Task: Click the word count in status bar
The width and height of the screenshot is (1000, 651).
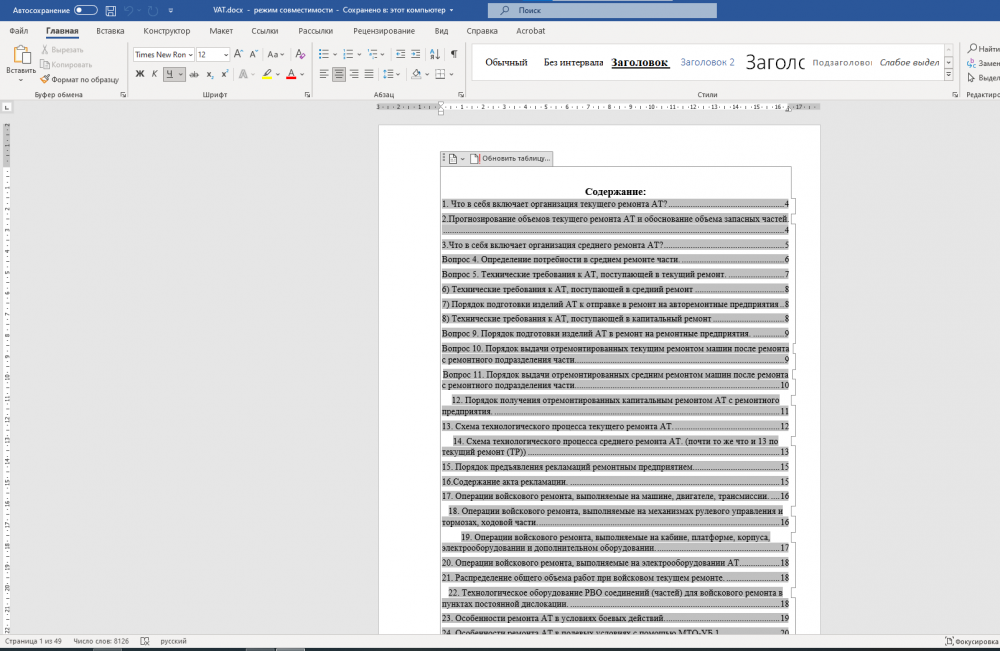Action: [101, 641]
